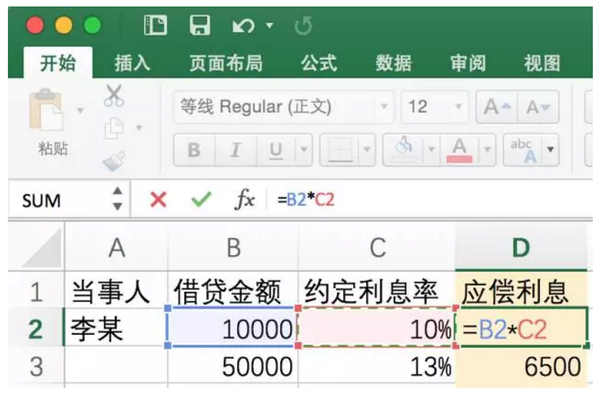Click the 应偿利息 header cell
The width and height of the screenshot is (600, 395).
(521, 292)
